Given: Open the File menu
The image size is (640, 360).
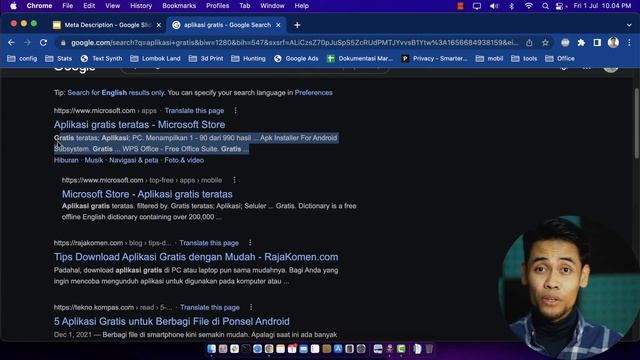Looking at the screenshot, I should click(68, 6).
